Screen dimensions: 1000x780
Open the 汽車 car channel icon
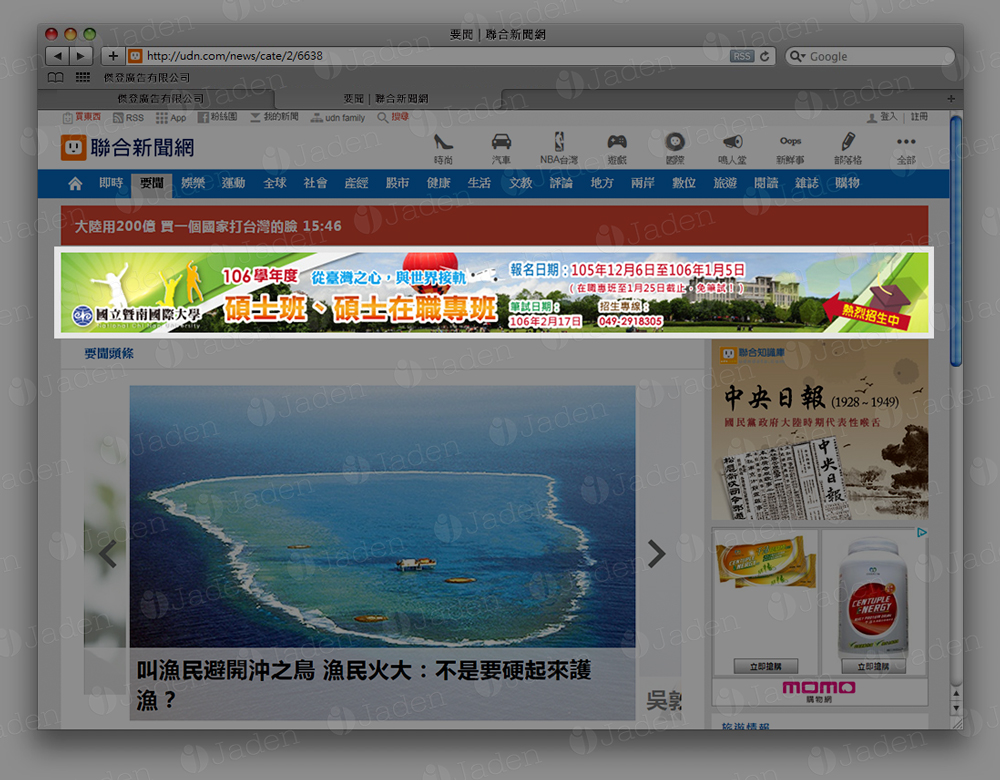(501, 149)
